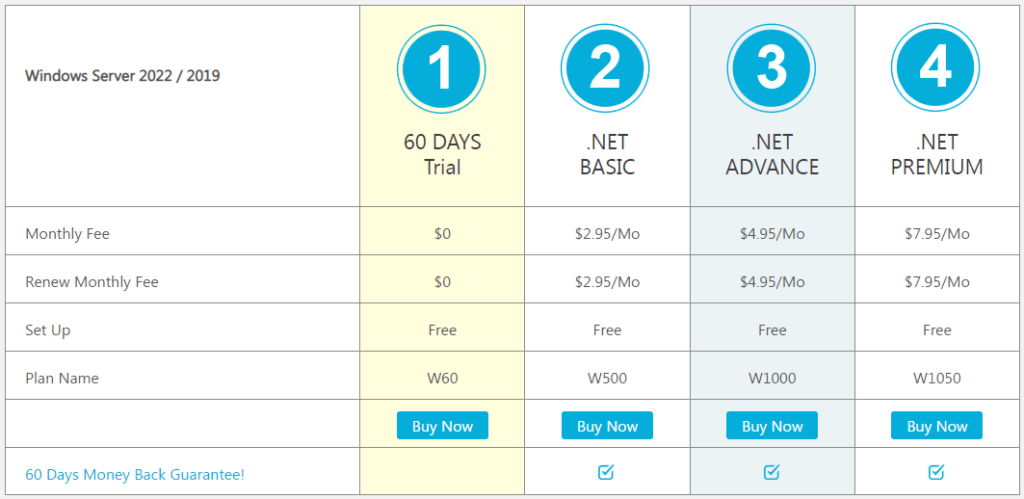Screen dimensions: 1024x499
Task: Select the .NET ADVANCE heading
Action: click(772, 154)
